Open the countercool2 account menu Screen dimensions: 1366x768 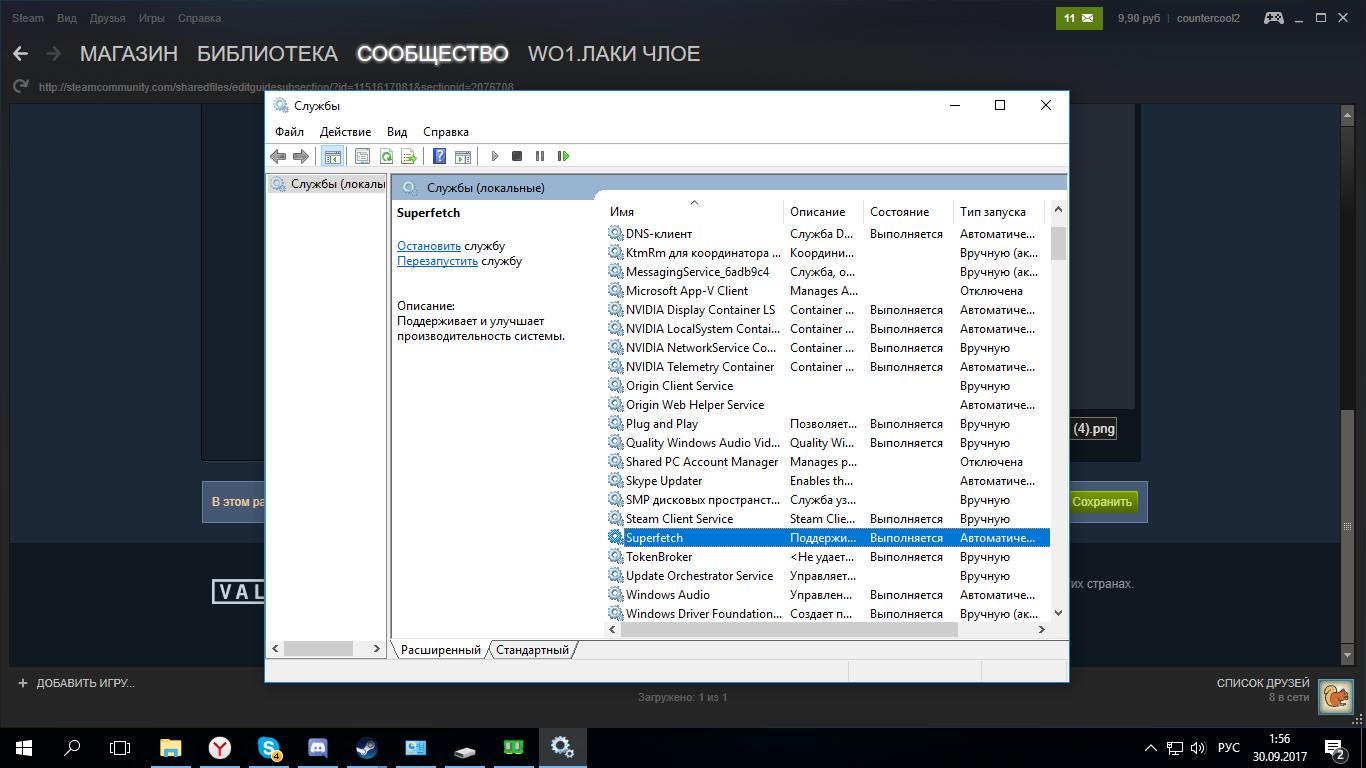pos(1209,18)
